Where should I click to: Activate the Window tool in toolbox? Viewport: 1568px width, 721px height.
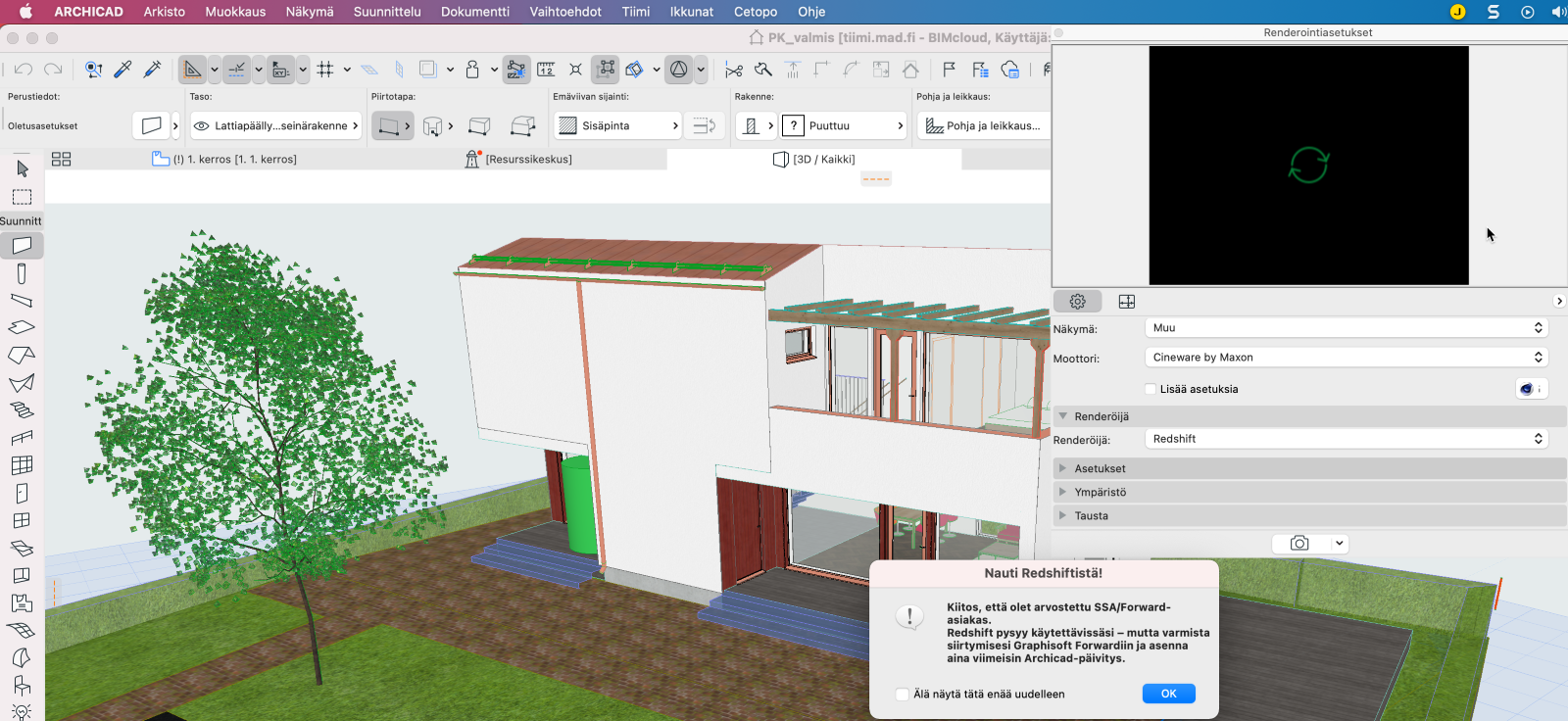click(22, 520)
